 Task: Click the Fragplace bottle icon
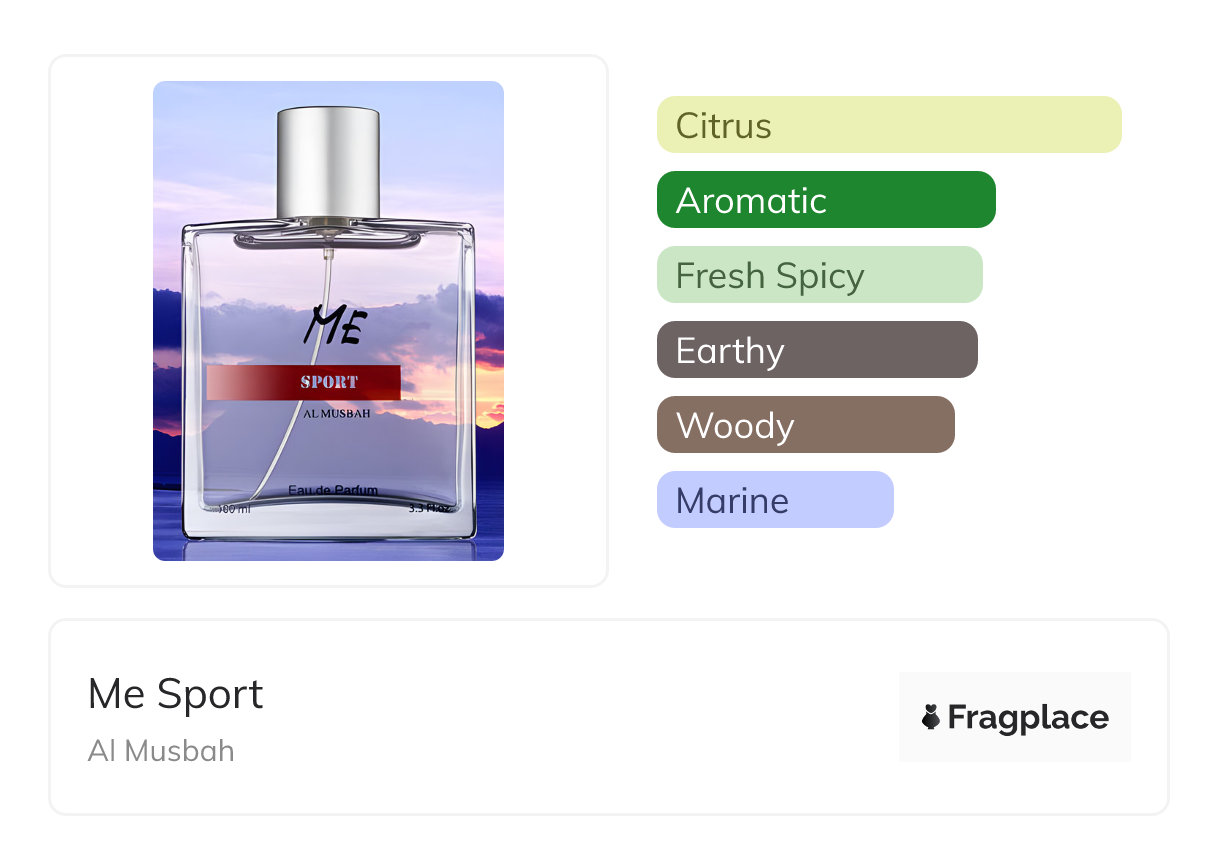(931, 717)
